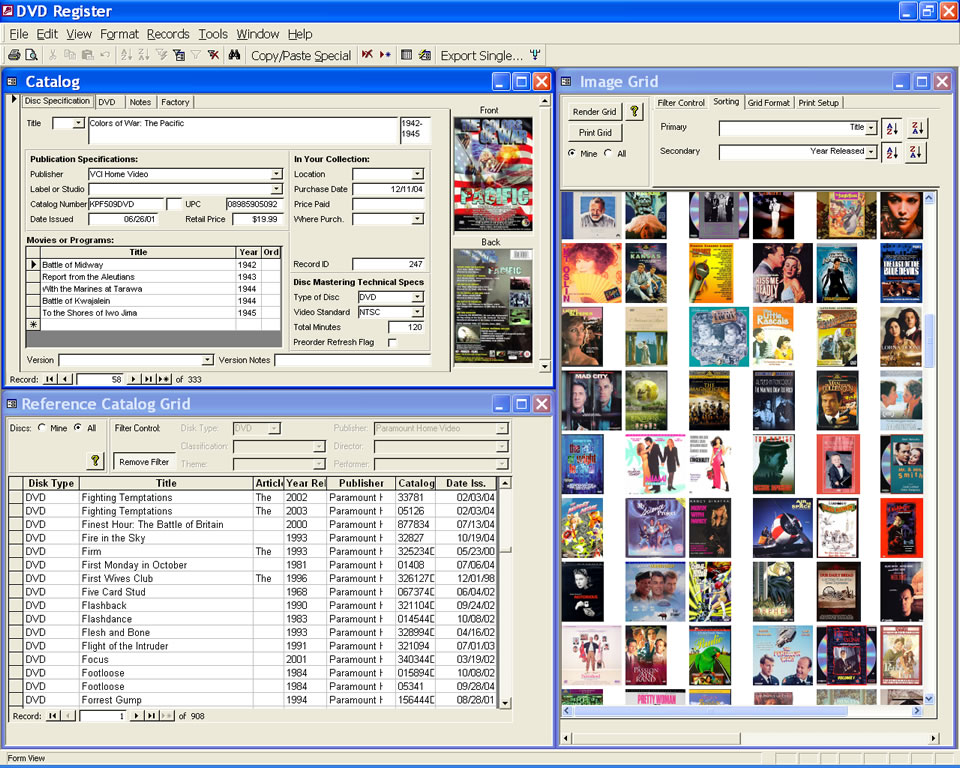Viewport: 960px width, 768px height.
Task: Select the Battle of Midway movie row
Action: [x=153, y=265]
